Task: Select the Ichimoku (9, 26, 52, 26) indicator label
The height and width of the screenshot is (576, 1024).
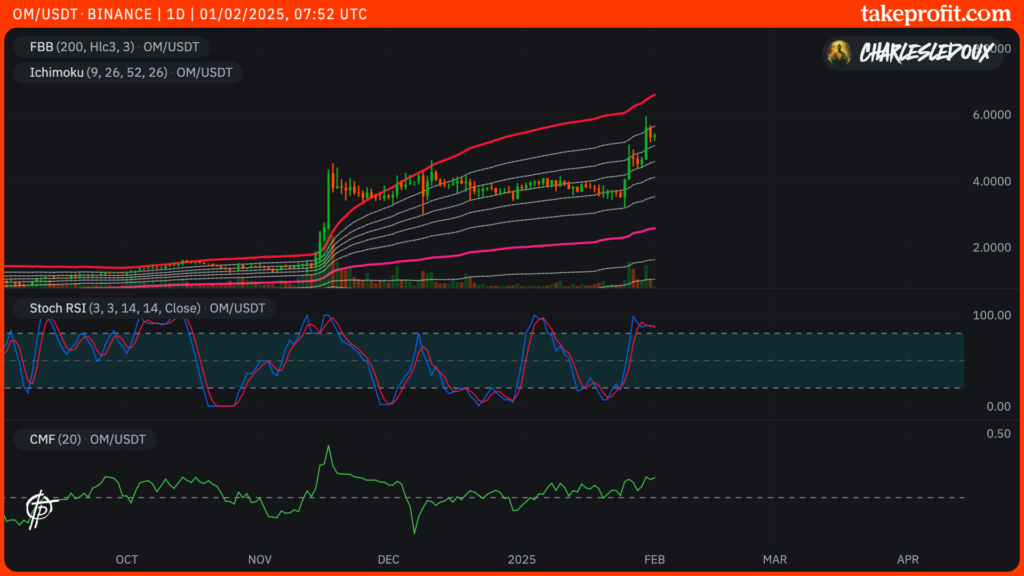Action: [x=126, y=72]
